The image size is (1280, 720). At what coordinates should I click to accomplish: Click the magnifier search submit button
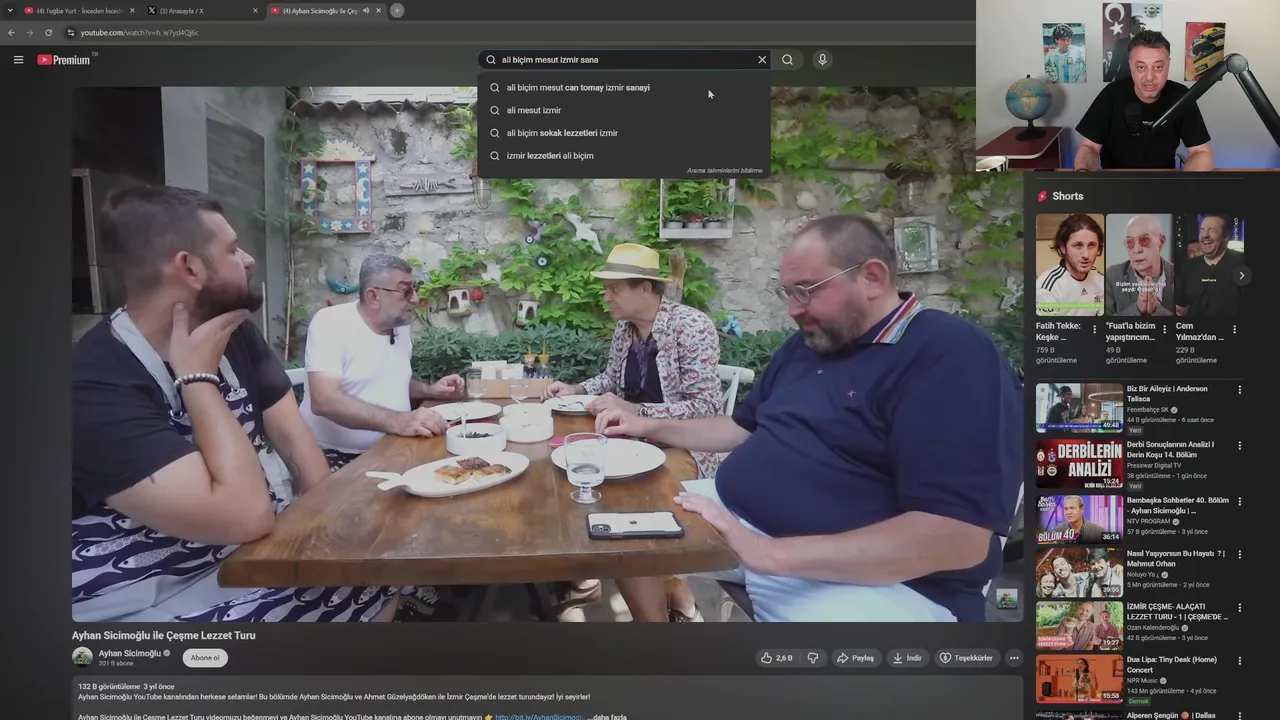787,60
